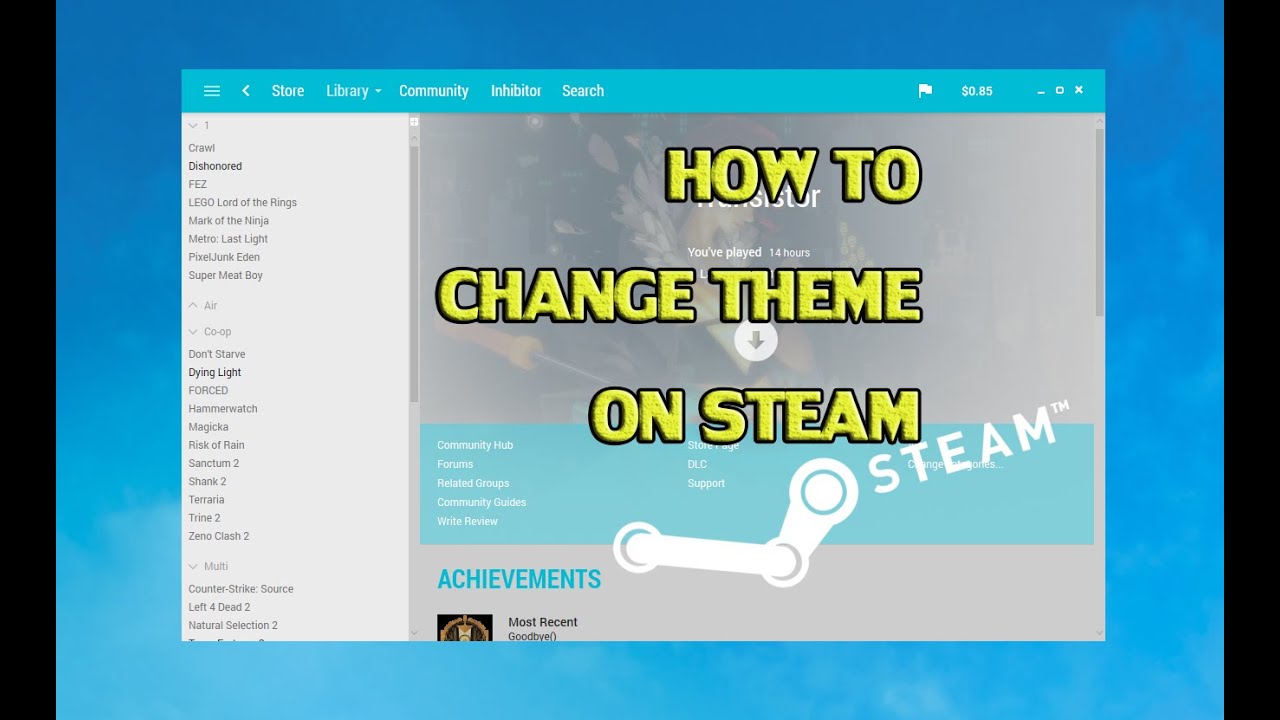
Task: Select Left 4 Dead 2
Action: 219,607
